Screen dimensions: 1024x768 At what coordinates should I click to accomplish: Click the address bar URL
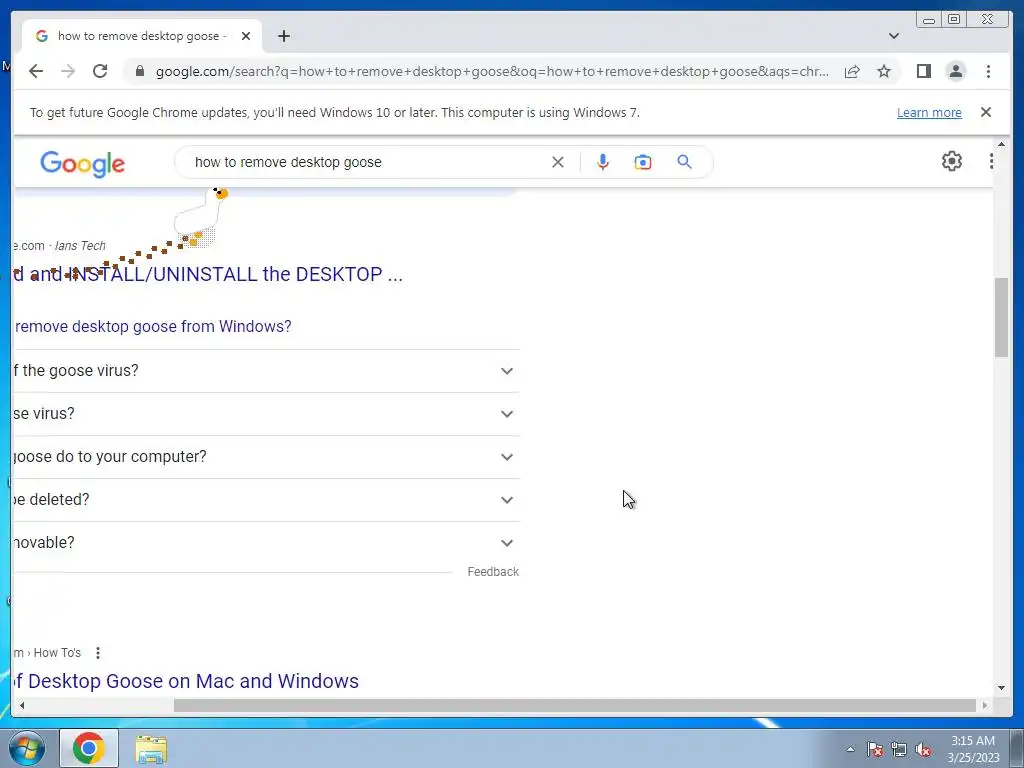point(492,71)
